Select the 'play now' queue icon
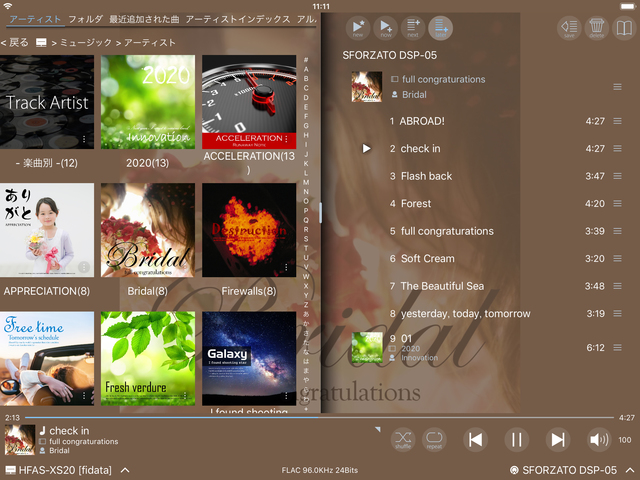Image resolution: width=640 pixels, height=480 pixels. (385, 28)
